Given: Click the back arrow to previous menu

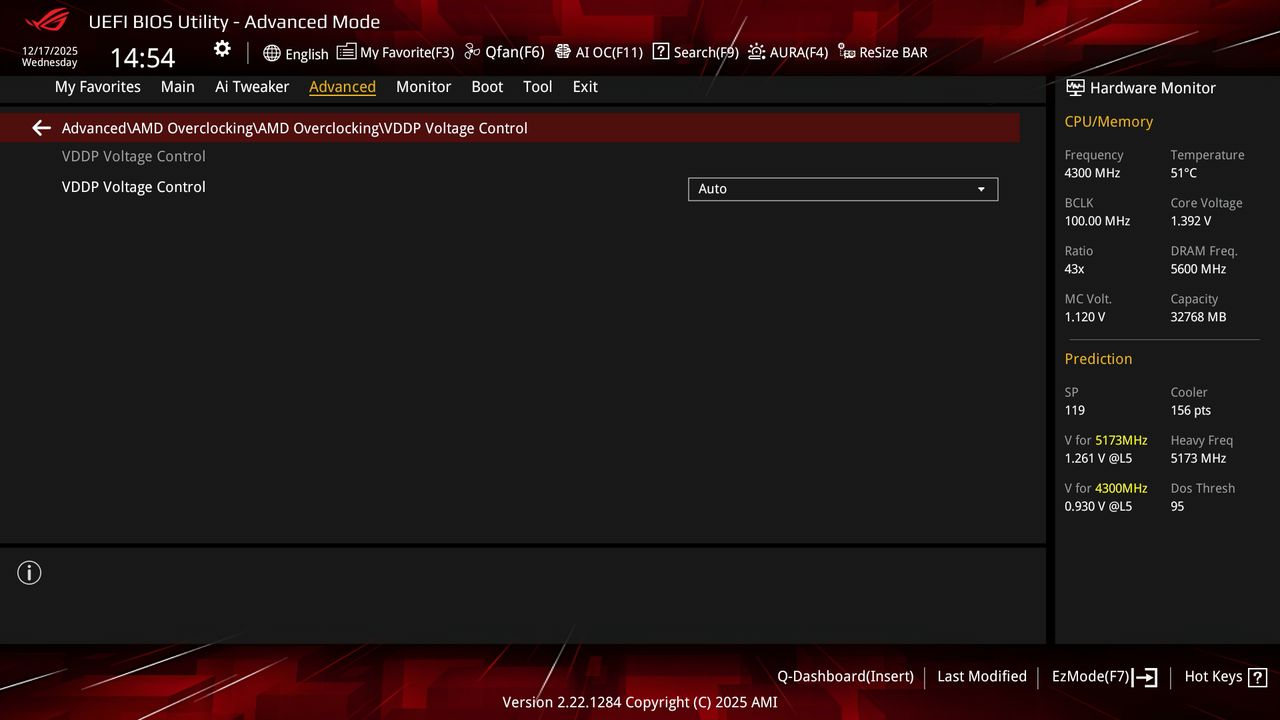Looking at the screenshot, I should click(x=40, y=127).
